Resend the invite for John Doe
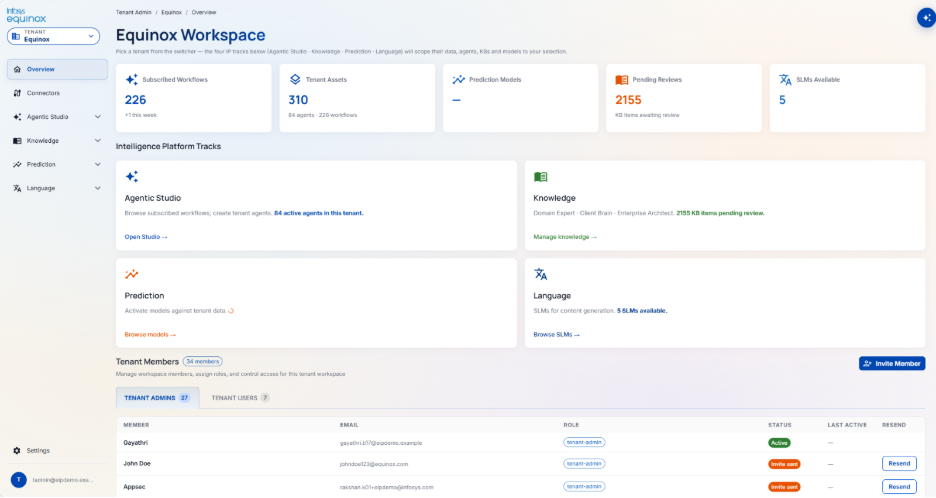936x498 pixels. pos(899,463)
